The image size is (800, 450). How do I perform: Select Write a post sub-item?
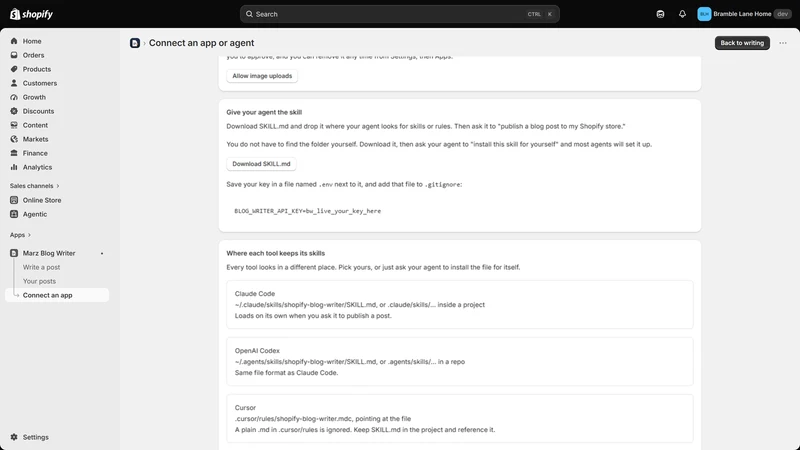(x=41, y=267)
